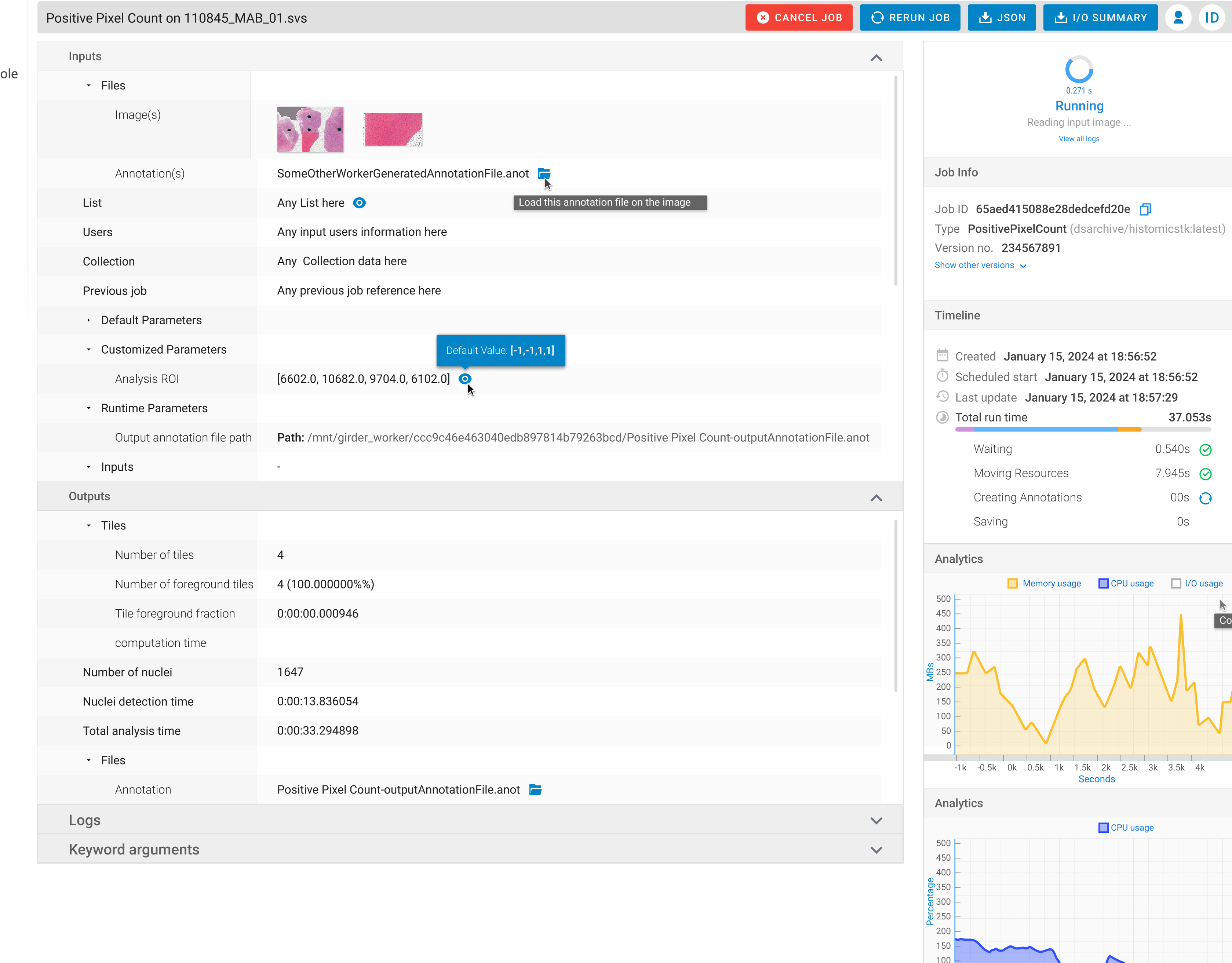This screenshot has height=963, width=1232.
Task: Toggle CPU usage legend in first chart
Action: [1103, 583]
